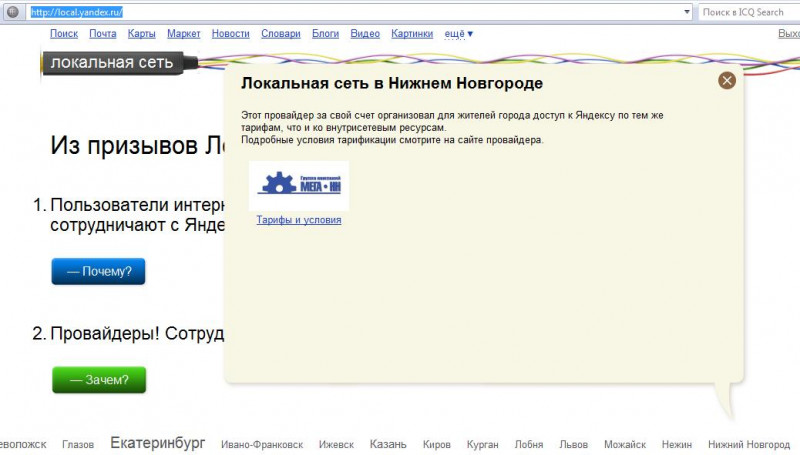
Task: Select city Курган
Action: 482,445
